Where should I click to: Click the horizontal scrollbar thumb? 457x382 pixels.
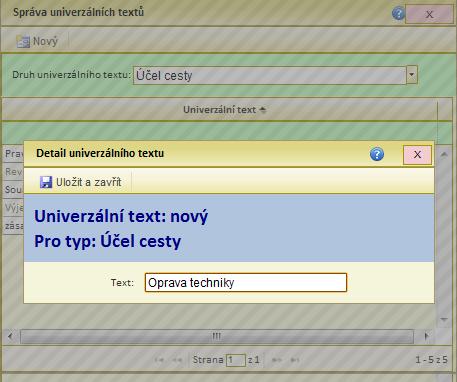coord(217,336)
